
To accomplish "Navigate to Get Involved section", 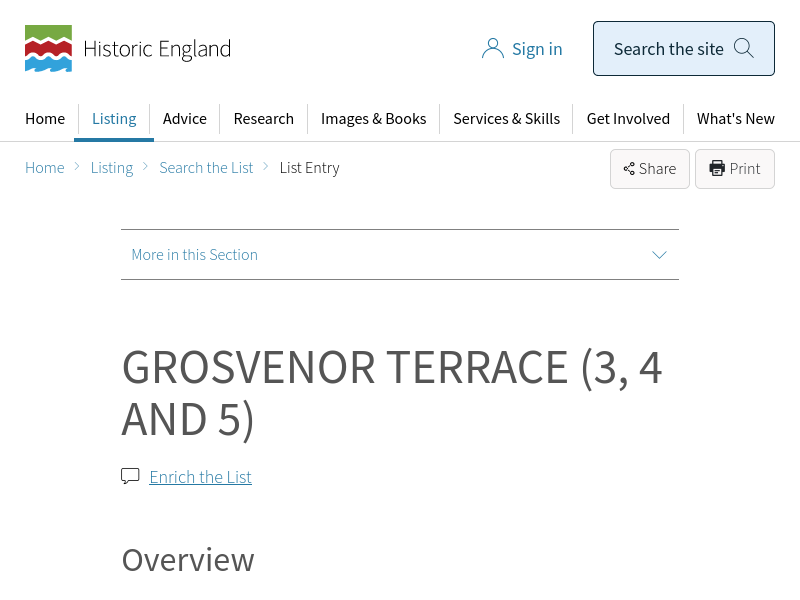I will coord(628,119).
